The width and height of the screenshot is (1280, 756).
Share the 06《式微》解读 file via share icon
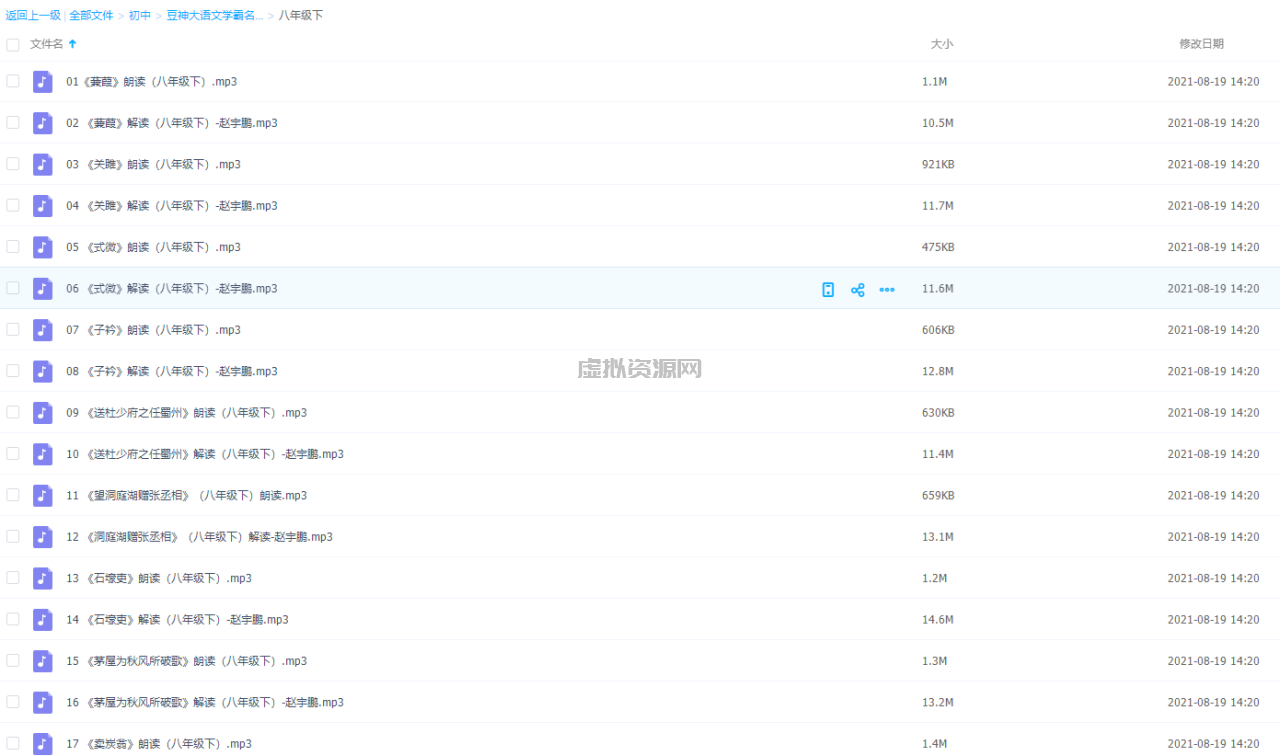(857, 290)
